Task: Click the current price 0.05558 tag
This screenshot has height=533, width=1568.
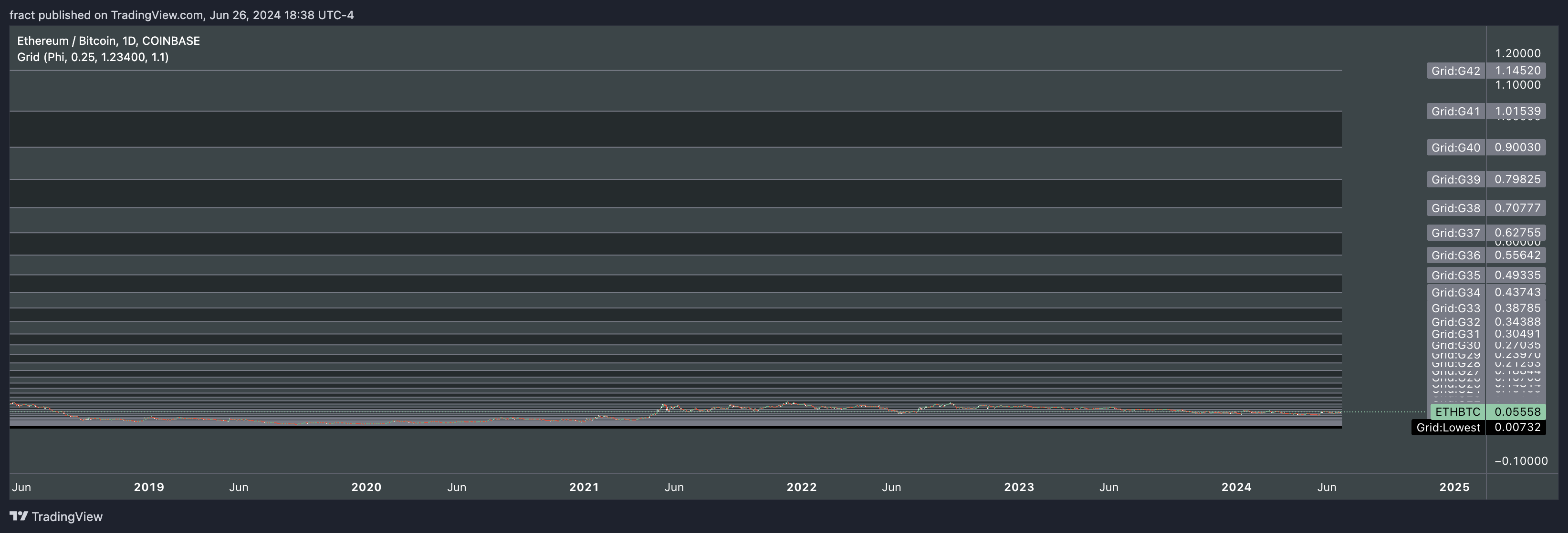Action: pos(1517,412)
